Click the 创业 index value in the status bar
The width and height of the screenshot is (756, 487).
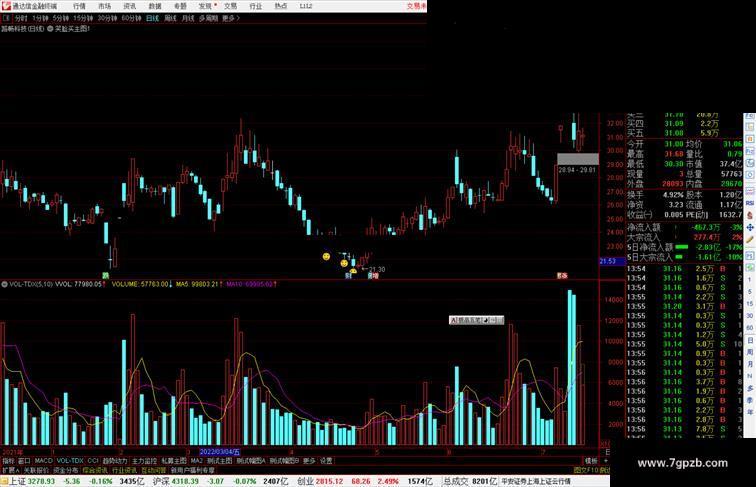329,481
